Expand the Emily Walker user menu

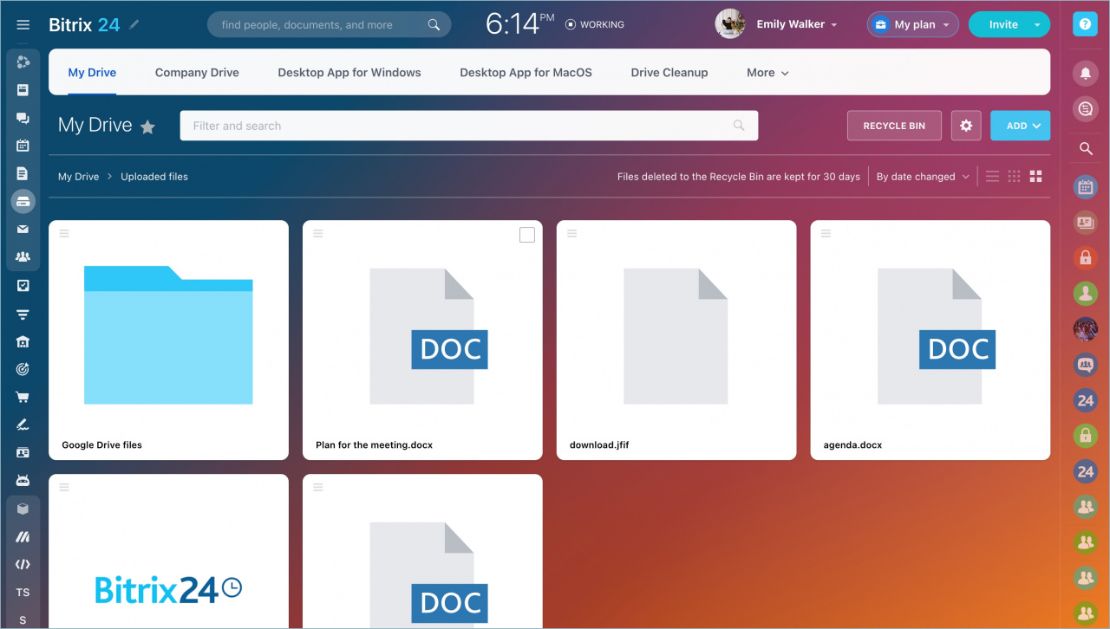click(796, 24)
